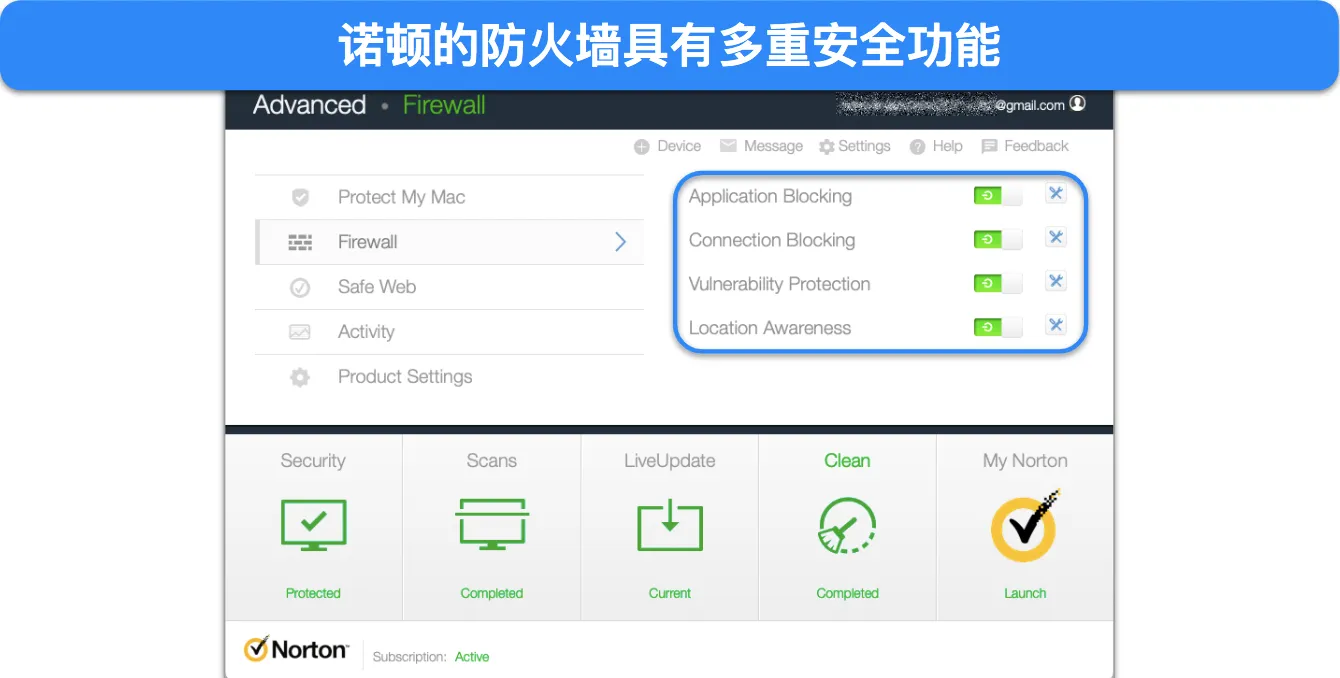Click the Safe Web checkmark icon
This screenshot has height=678, width=1340.
point(300,287)
